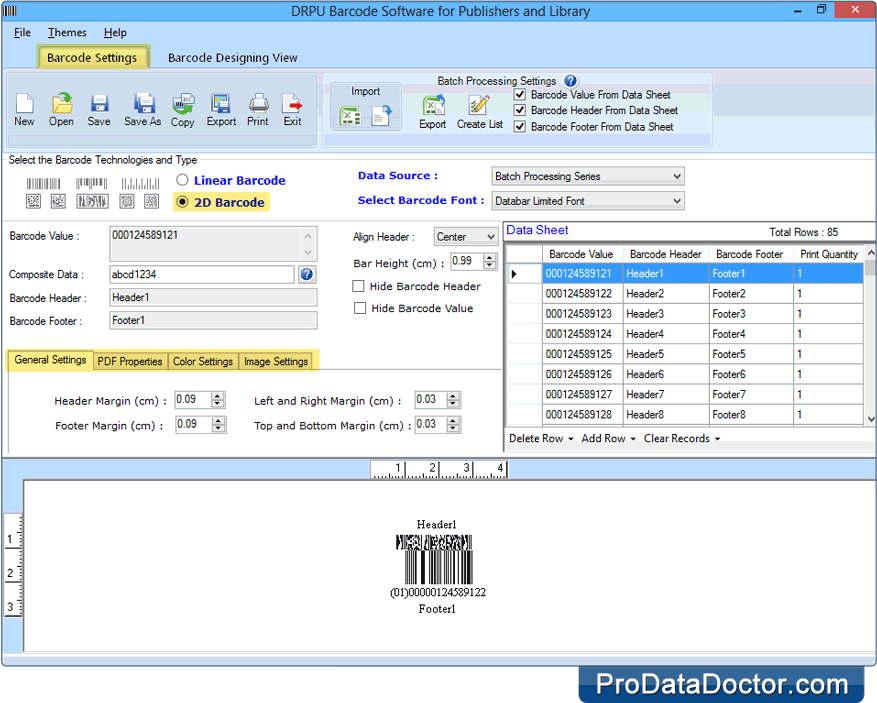Toggle Barcode Footer From Data Sheet checkbox

(520, 127)
